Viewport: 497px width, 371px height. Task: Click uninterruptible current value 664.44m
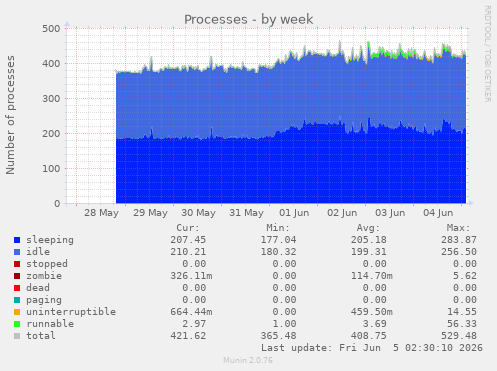click(191, 312)
